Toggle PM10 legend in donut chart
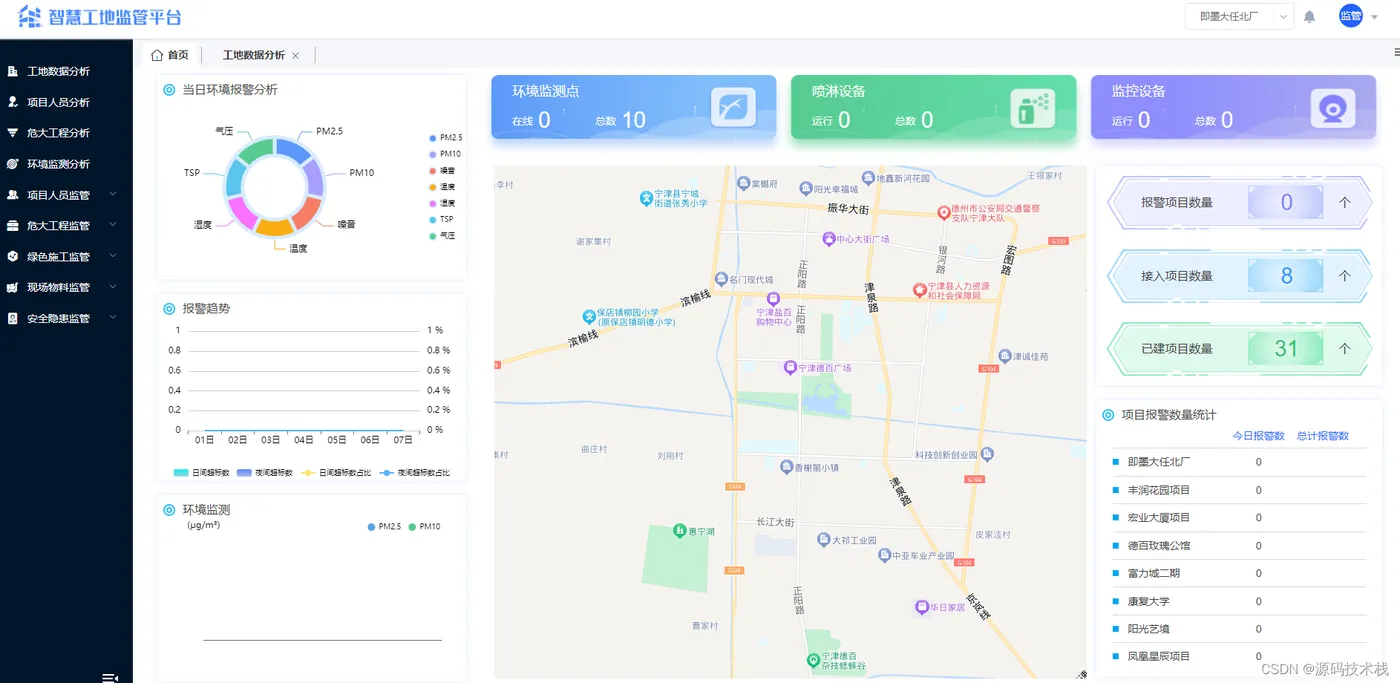 coord(445,154)
